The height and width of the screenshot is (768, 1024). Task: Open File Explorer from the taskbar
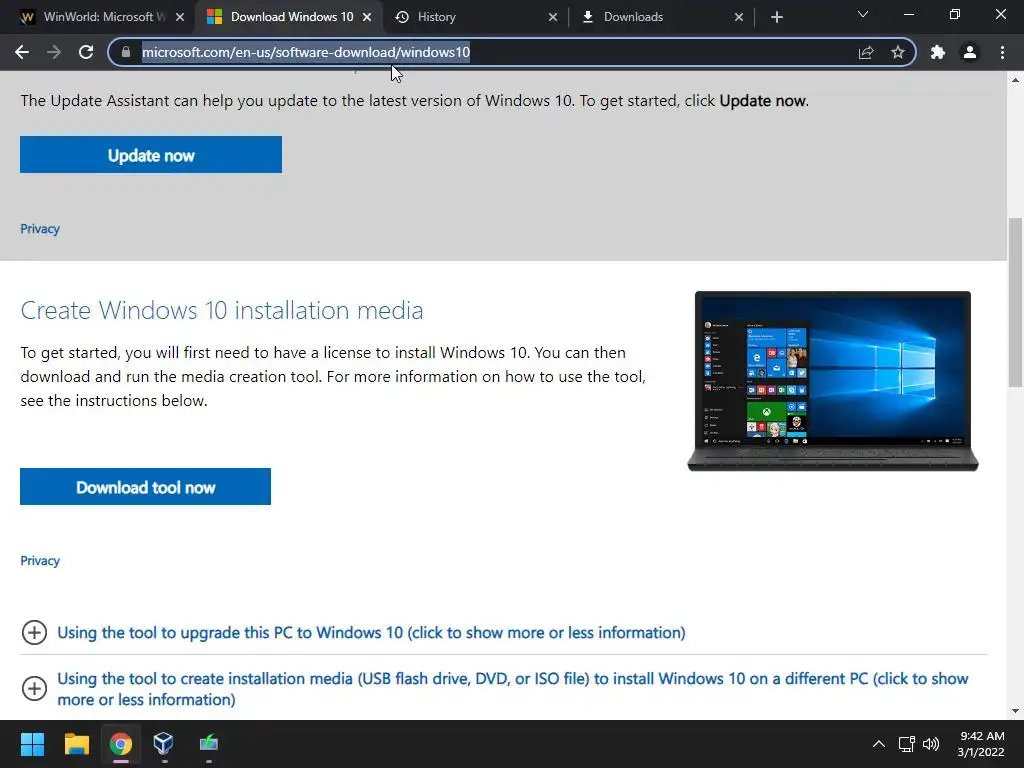tap(76, 744)
